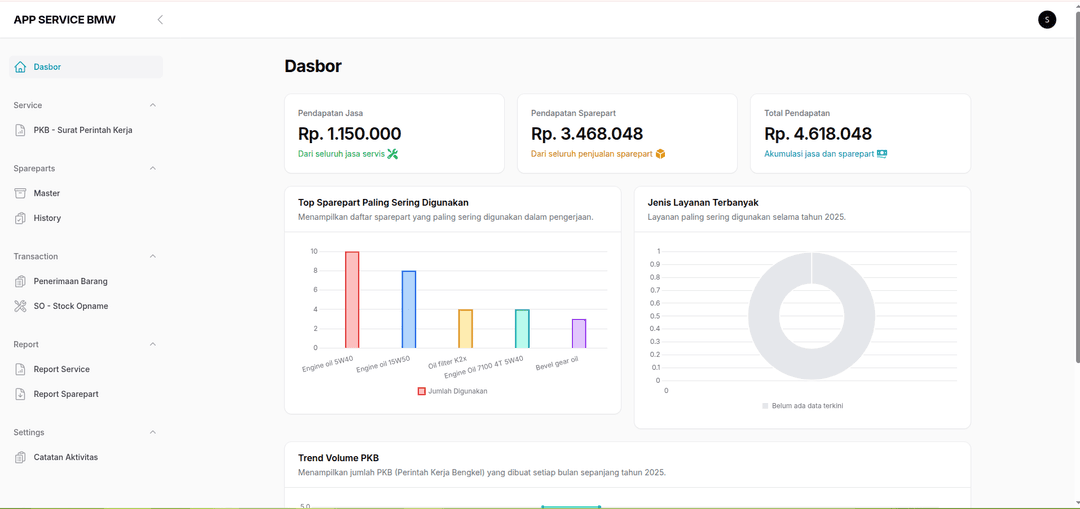1080x509 pixels.
Task: Go to Spareparts Master page
Action: [x=86, y=194]
